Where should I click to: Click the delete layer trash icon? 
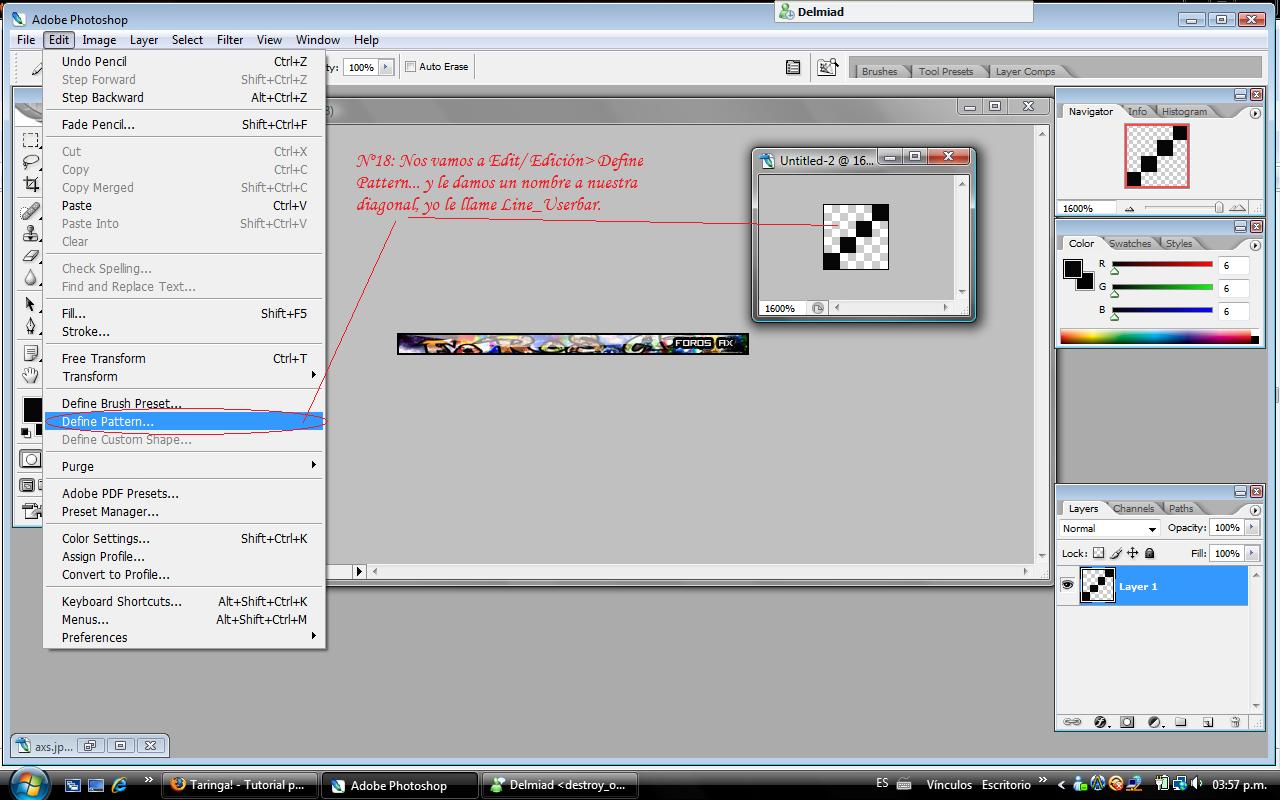click(x=1235, y=722)
